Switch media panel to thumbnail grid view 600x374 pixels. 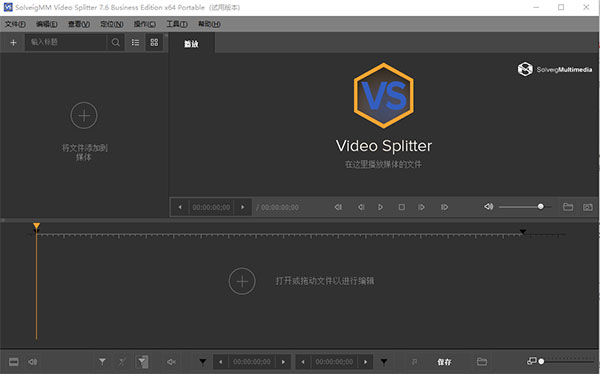154,42
